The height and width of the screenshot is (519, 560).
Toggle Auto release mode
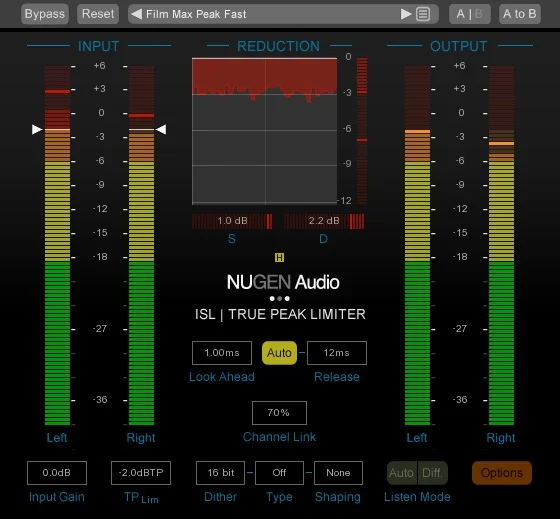279,353
